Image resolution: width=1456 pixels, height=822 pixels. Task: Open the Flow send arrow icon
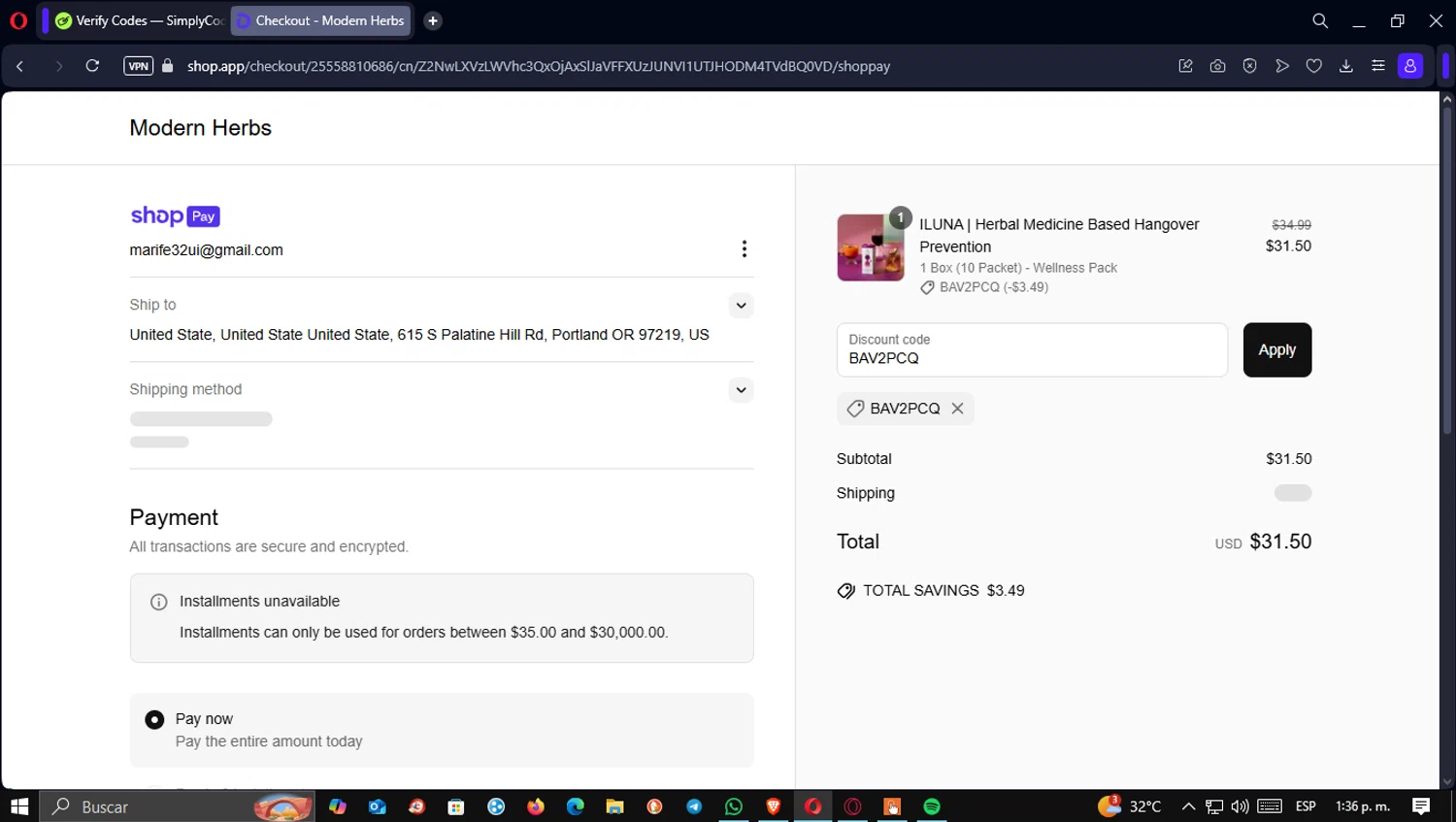[x=1282, y=66]
